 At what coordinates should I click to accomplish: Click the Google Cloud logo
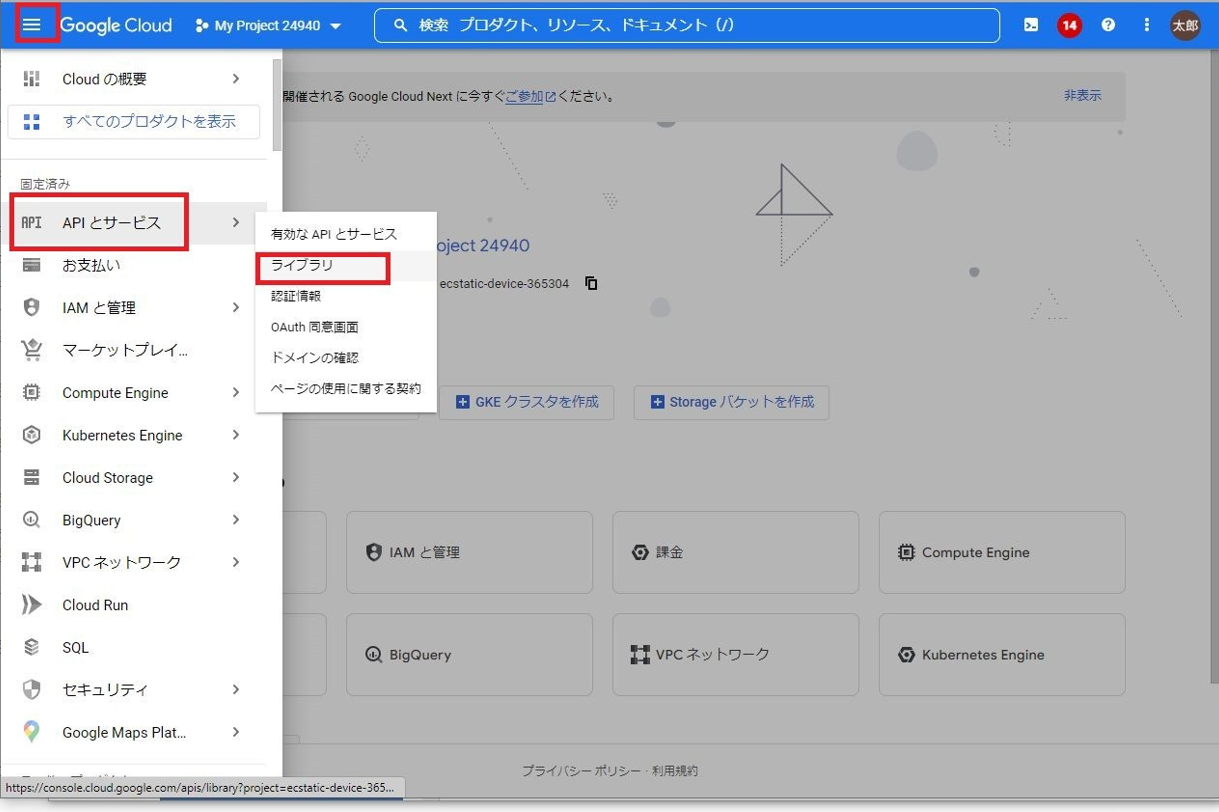tap(116, 25)
